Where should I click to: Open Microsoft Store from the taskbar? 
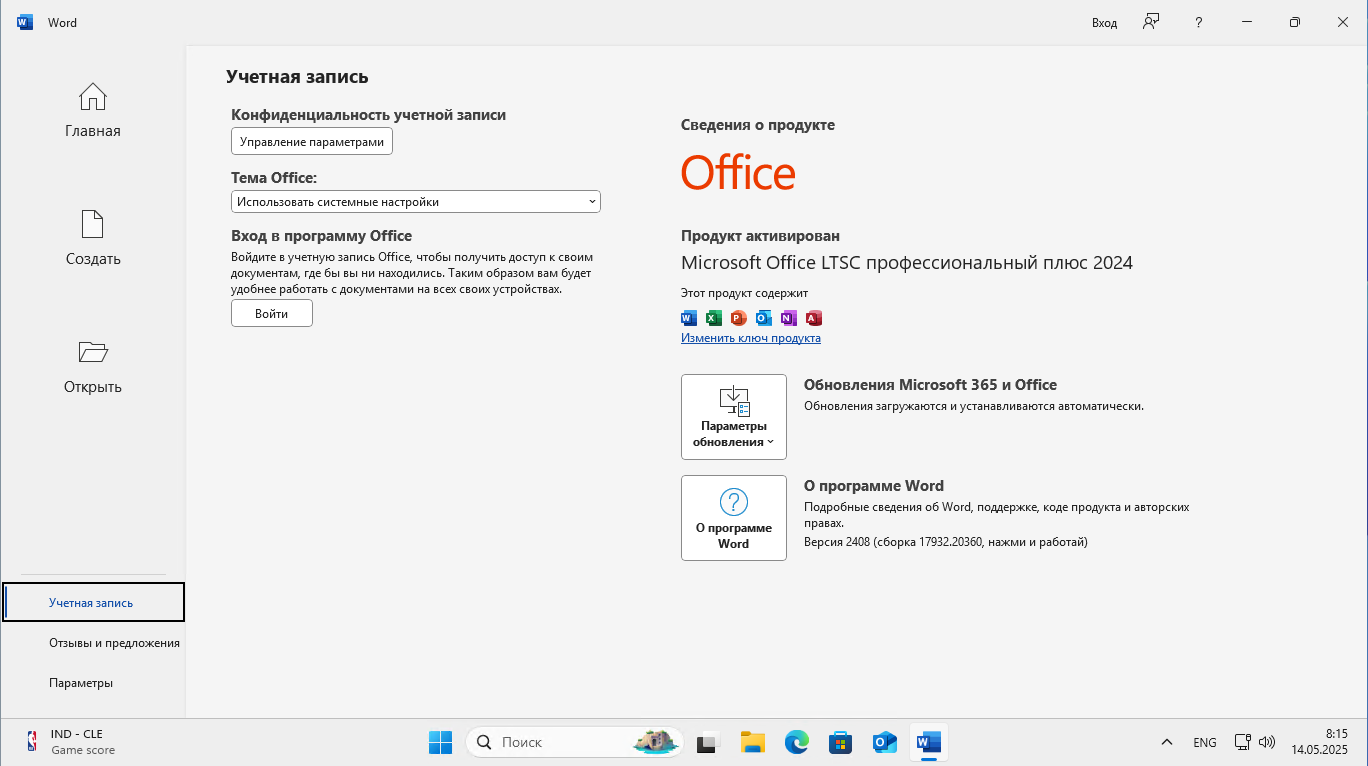tap(841, 742)
